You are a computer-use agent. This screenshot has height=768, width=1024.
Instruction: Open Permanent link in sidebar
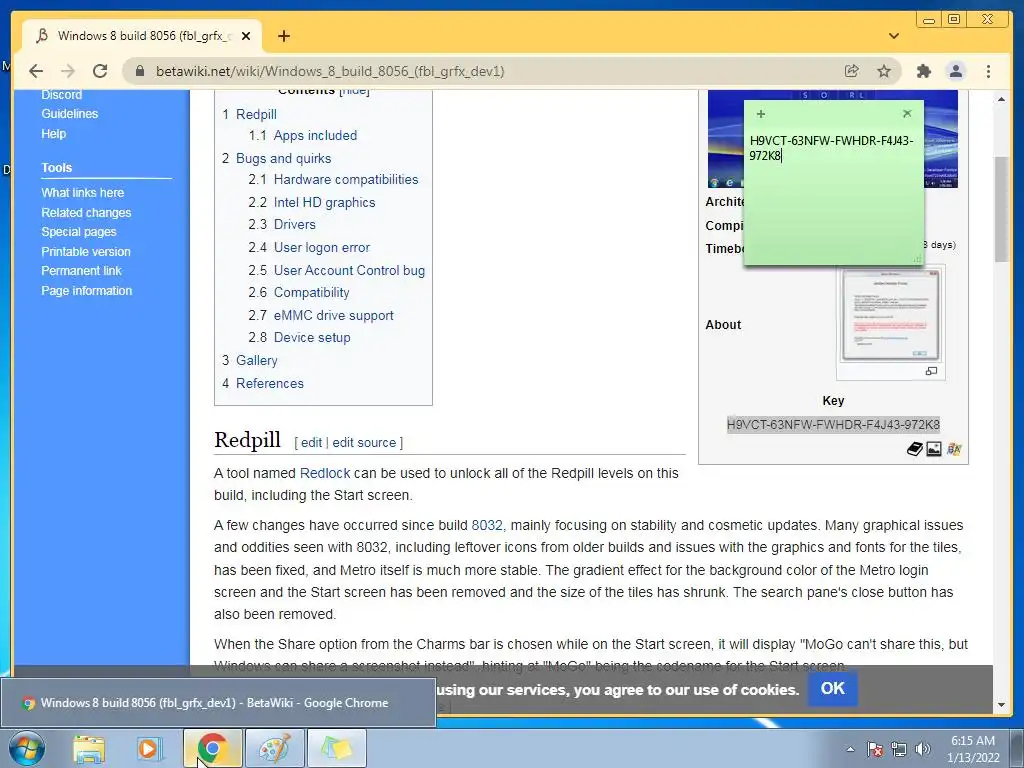coord(81,270)
